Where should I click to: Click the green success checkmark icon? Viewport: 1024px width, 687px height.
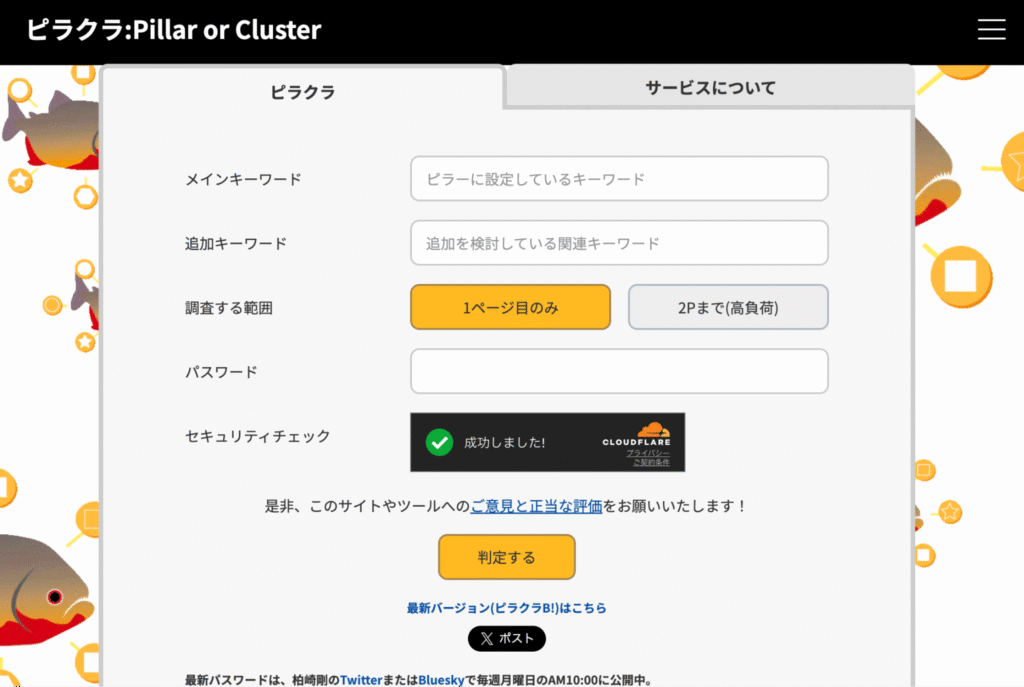pyautogui.click(x=439, y=442)
